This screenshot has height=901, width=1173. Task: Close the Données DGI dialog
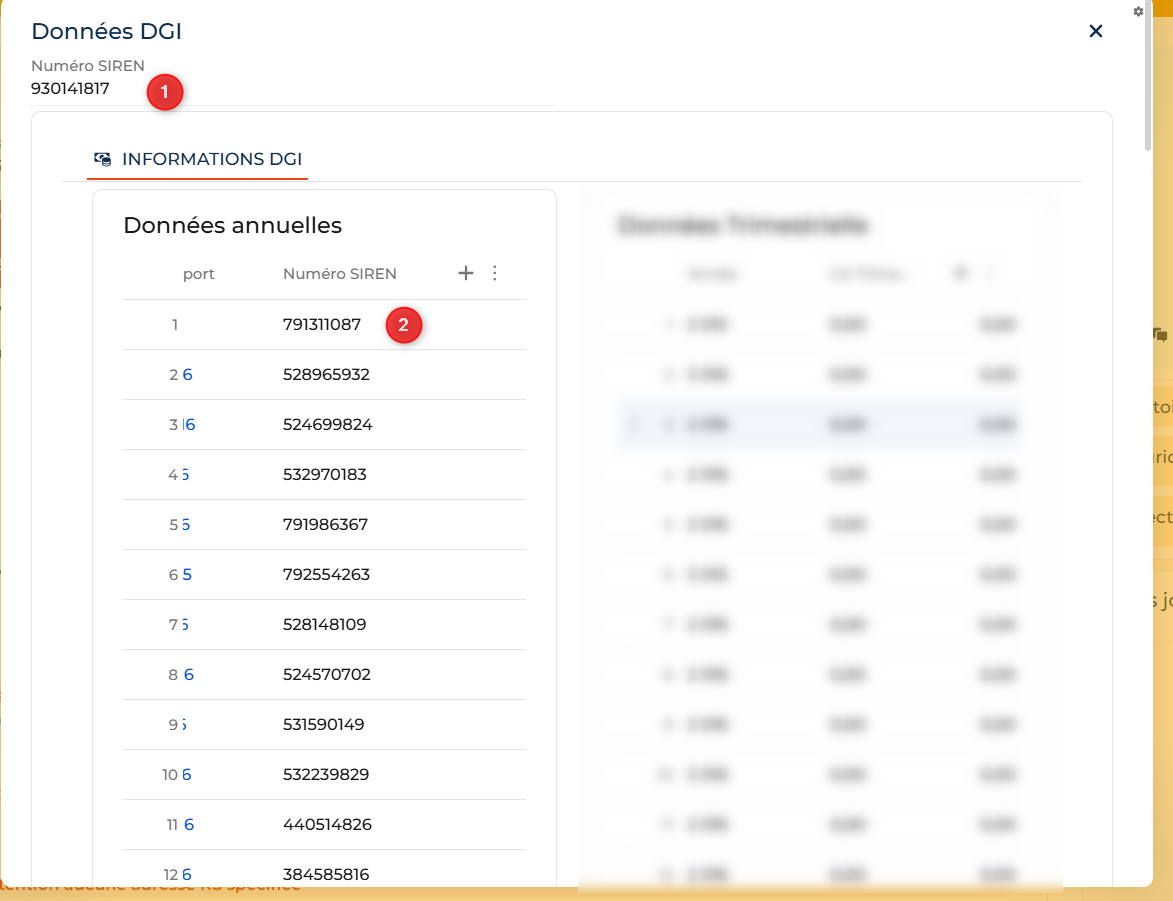1095,31
